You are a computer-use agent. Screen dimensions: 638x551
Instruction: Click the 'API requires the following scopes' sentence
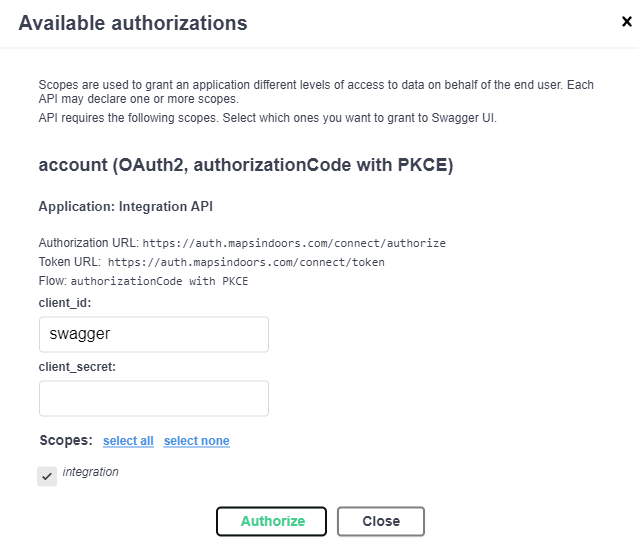(268, 118)
